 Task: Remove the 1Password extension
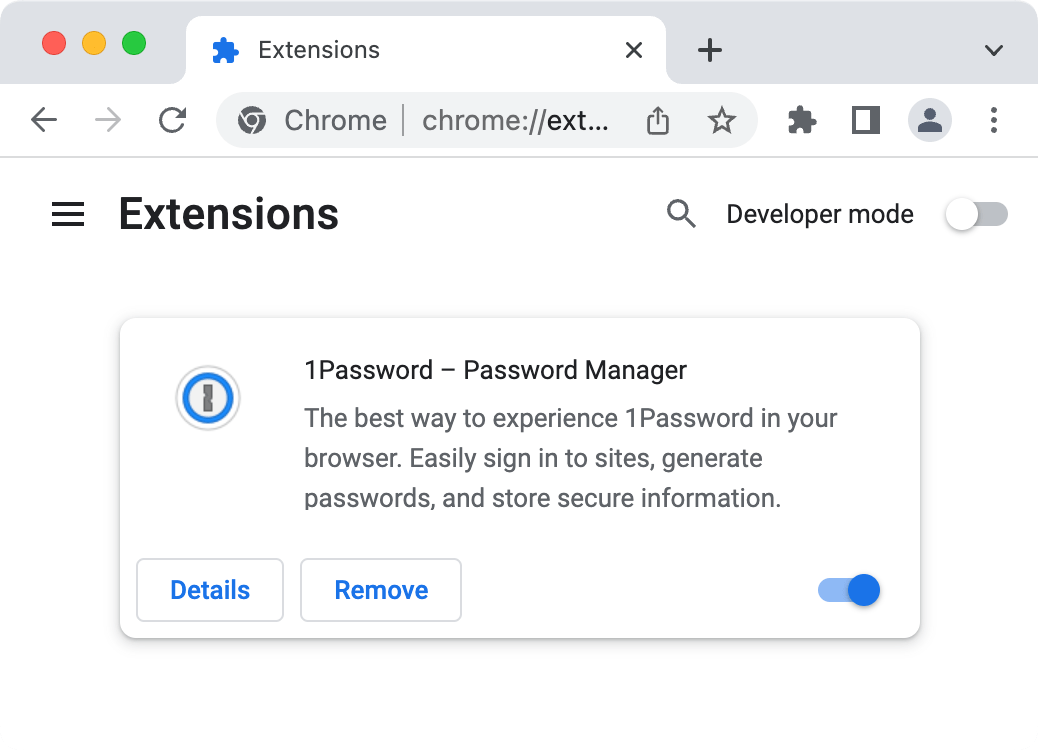(381, 590)
